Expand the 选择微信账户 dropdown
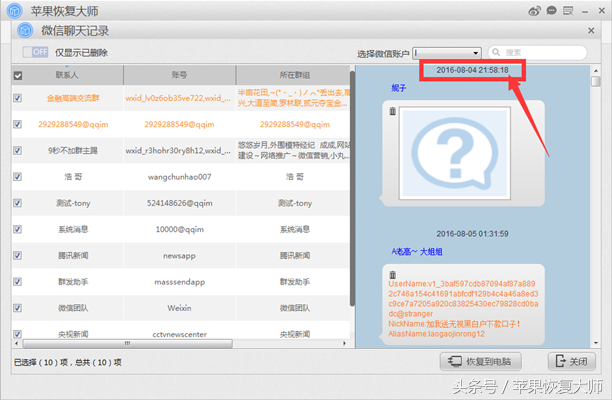Screen dimensions: 612x400 pos(447,53)
